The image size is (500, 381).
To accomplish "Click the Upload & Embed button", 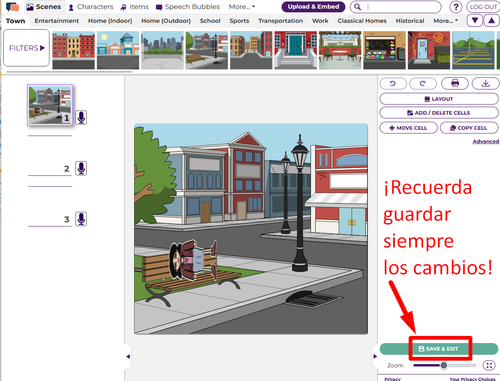I will pyautogui.click(x=313, y=7).
